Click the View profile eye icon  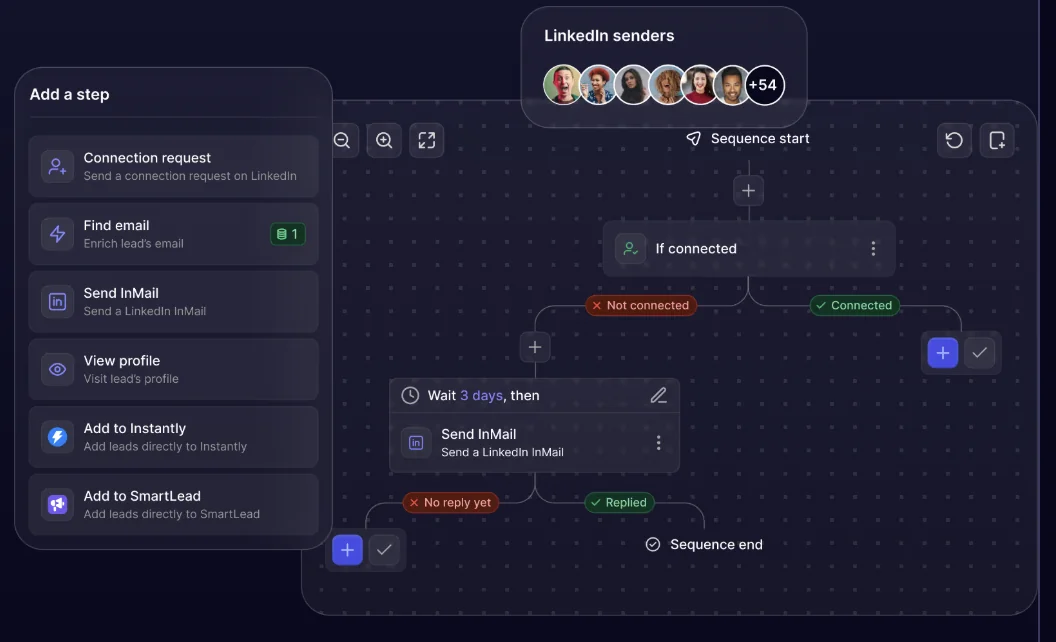pos(57,369)
